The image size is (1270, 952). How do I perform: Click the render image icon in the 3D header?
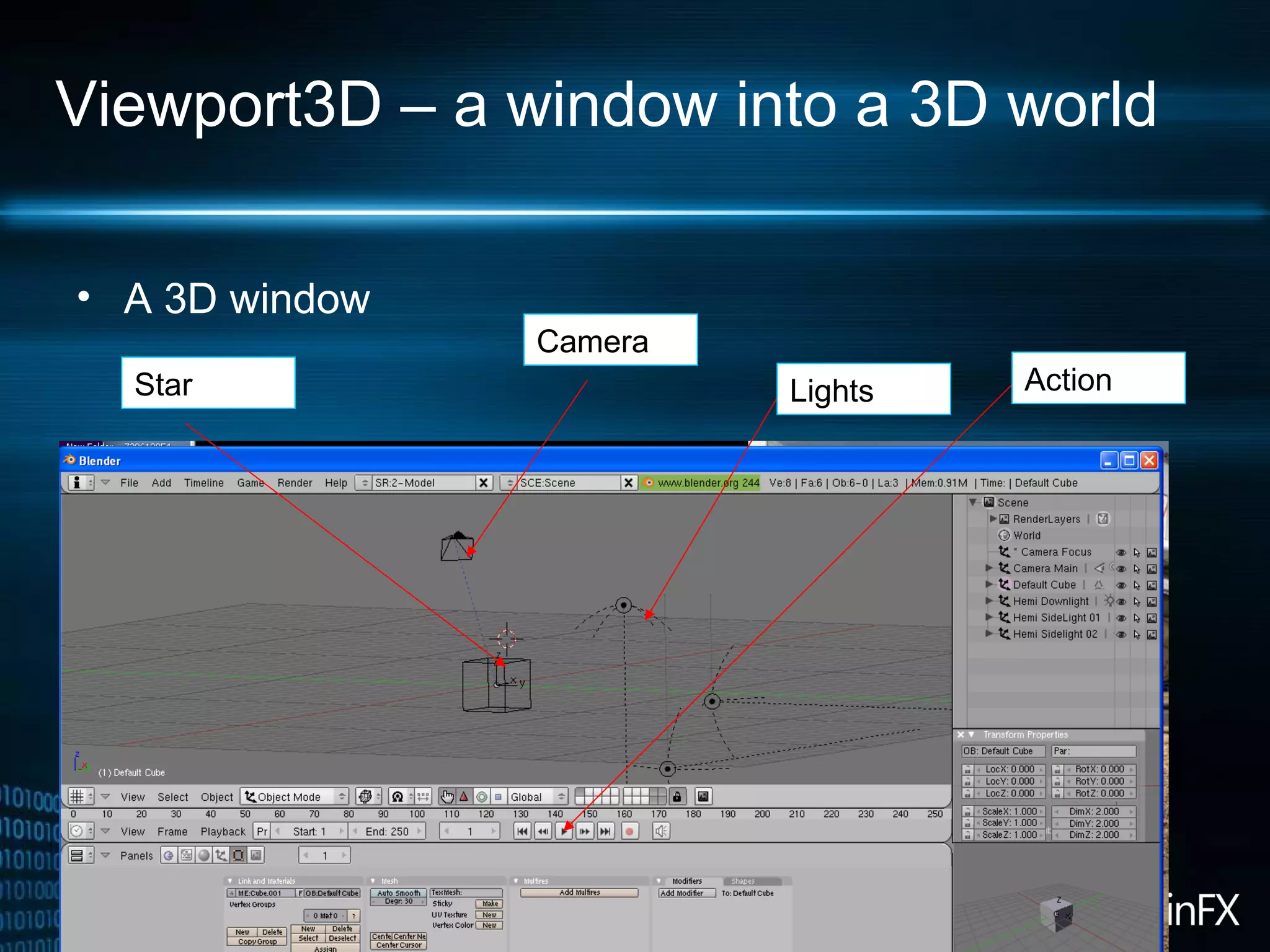coord(703,796)
